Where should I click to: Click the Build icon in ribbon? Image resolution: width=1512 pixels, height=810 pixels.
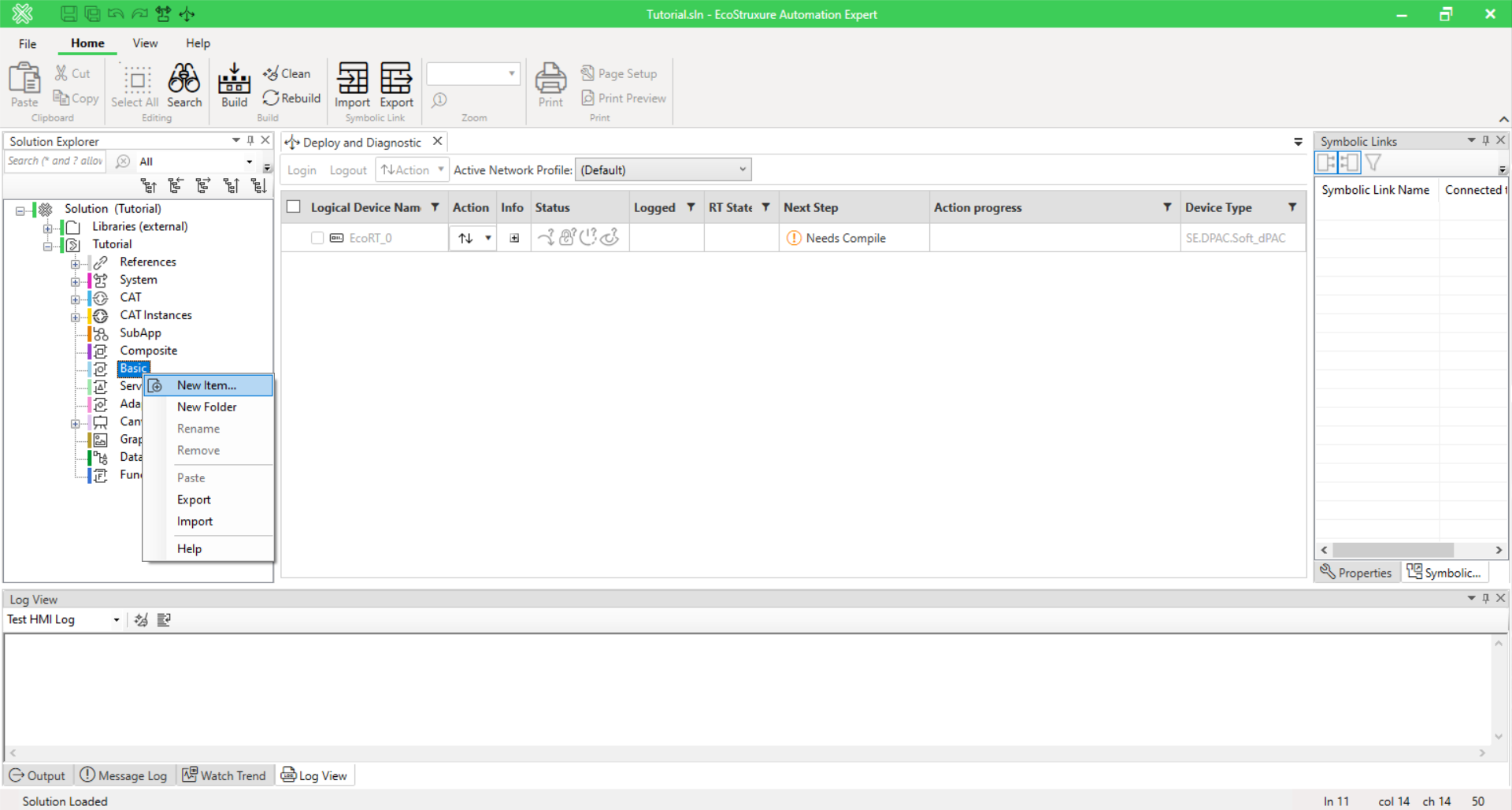[x=234, y=85]
